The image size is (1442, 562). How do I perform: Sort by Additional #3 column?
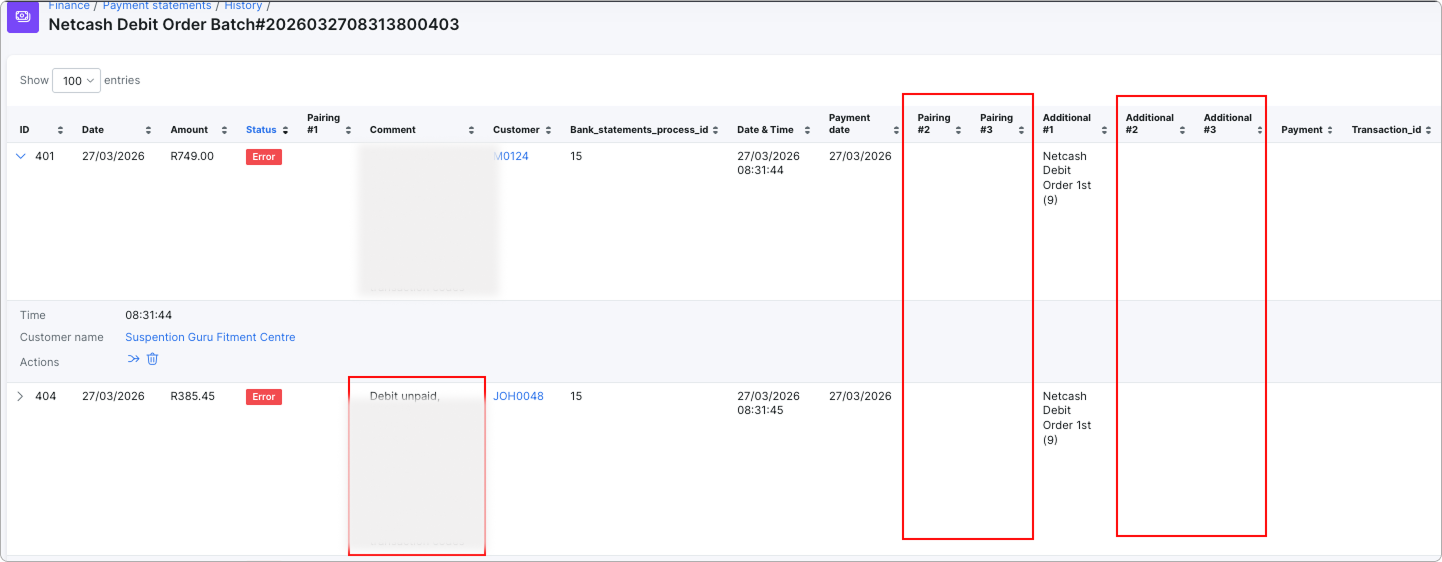(x=1234, y=124)
